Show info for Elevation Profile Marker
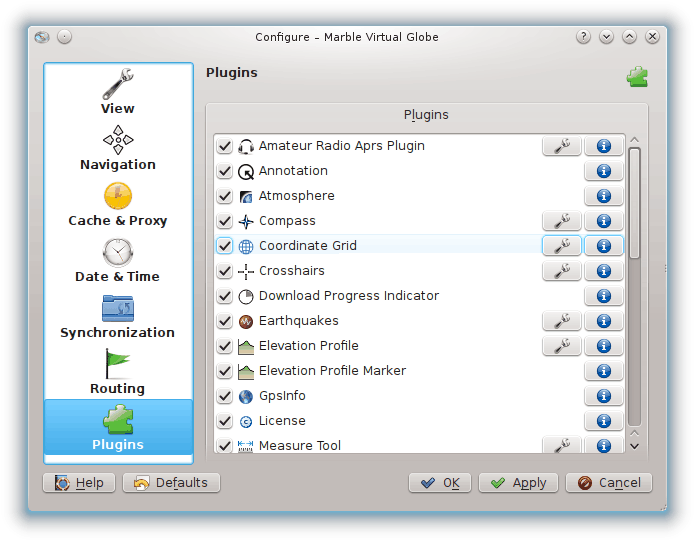The image size is (694, 540). coord(604,371)
